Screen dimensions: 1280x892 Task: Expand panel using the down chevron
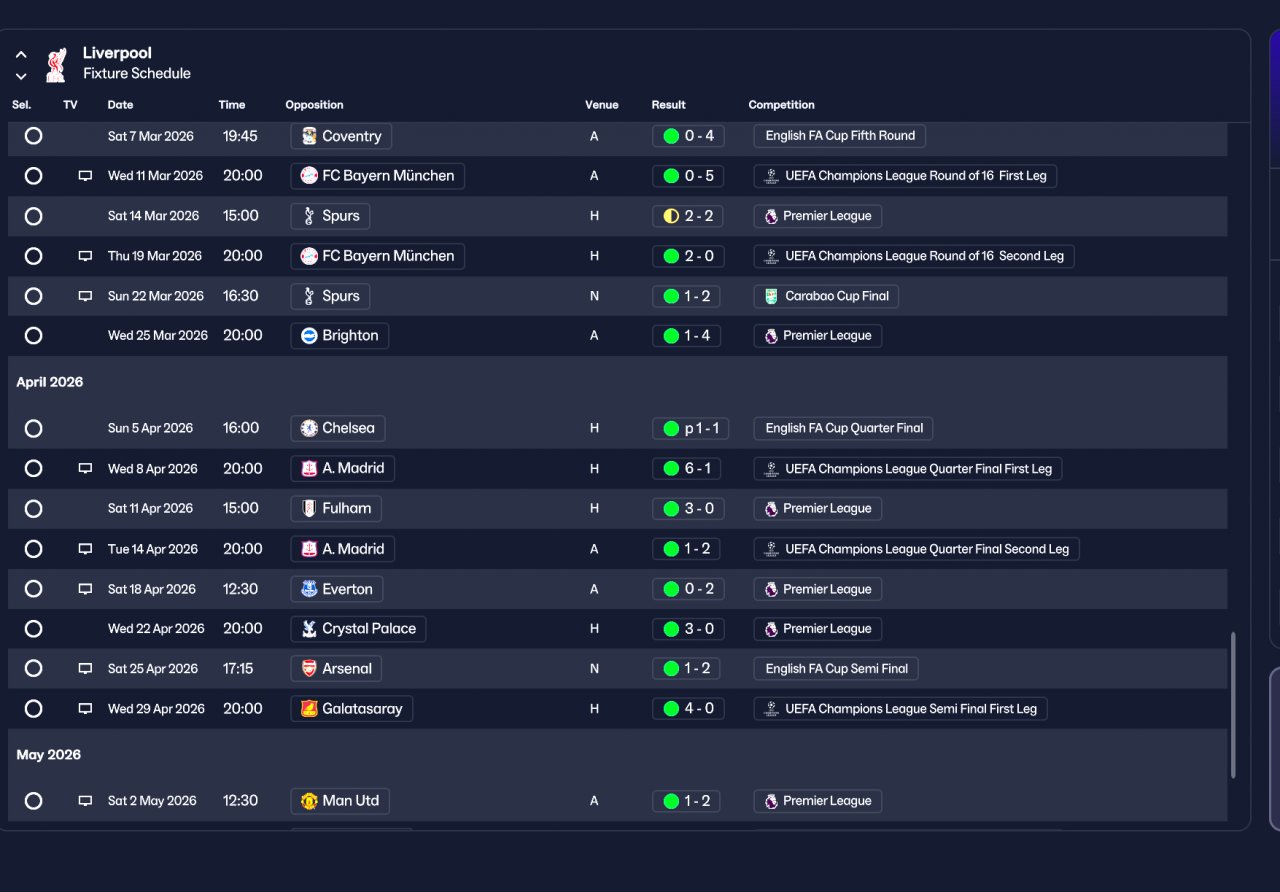click(x=21, y=76)
